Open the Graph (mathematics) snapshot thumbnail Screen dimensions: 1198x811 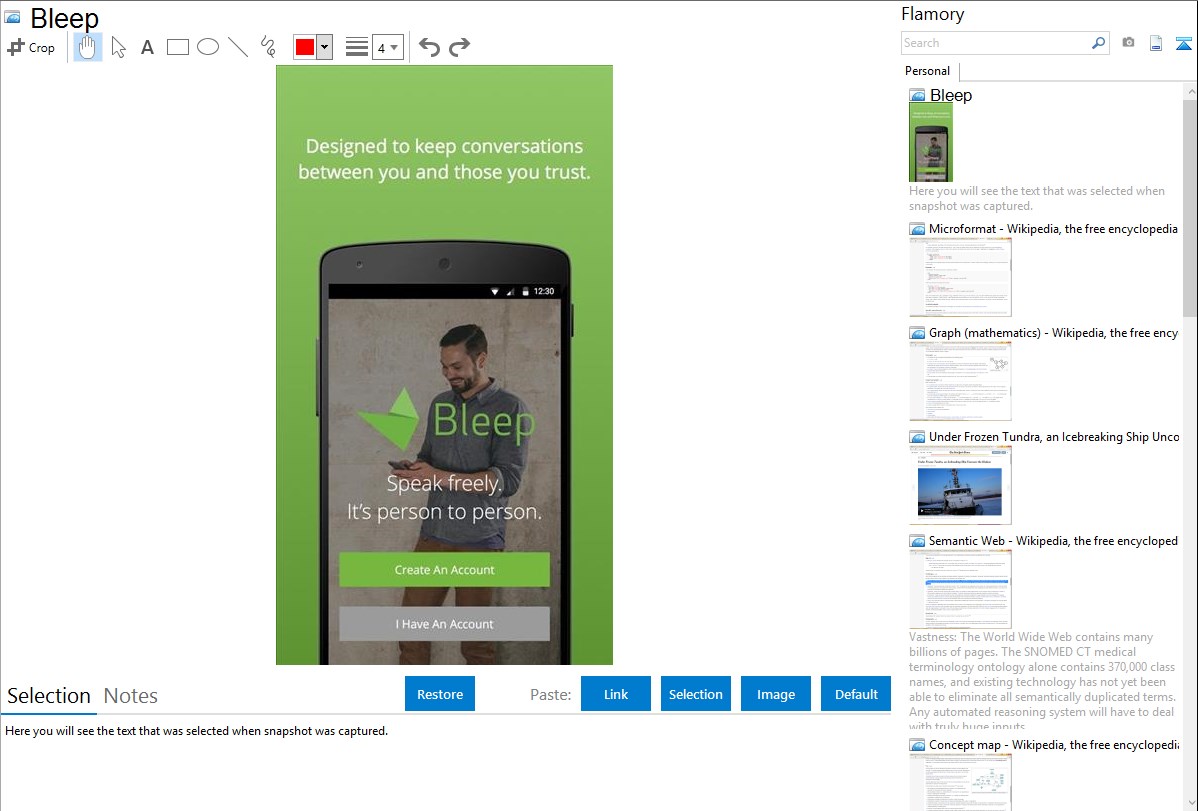pos(960,381)
